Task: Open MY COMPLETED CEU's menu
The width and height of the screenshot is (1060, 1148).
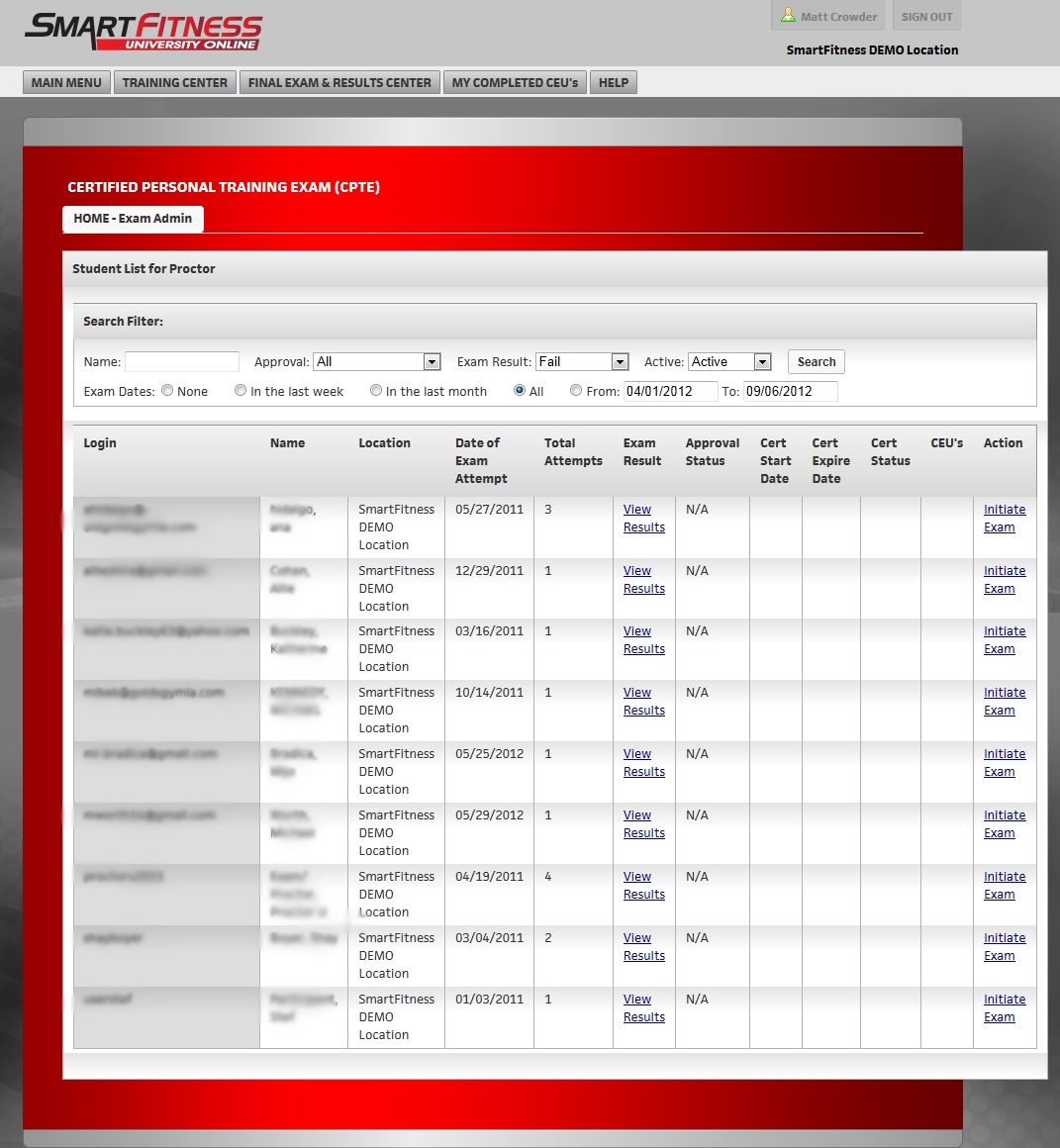Action: (x=515, y=83)
